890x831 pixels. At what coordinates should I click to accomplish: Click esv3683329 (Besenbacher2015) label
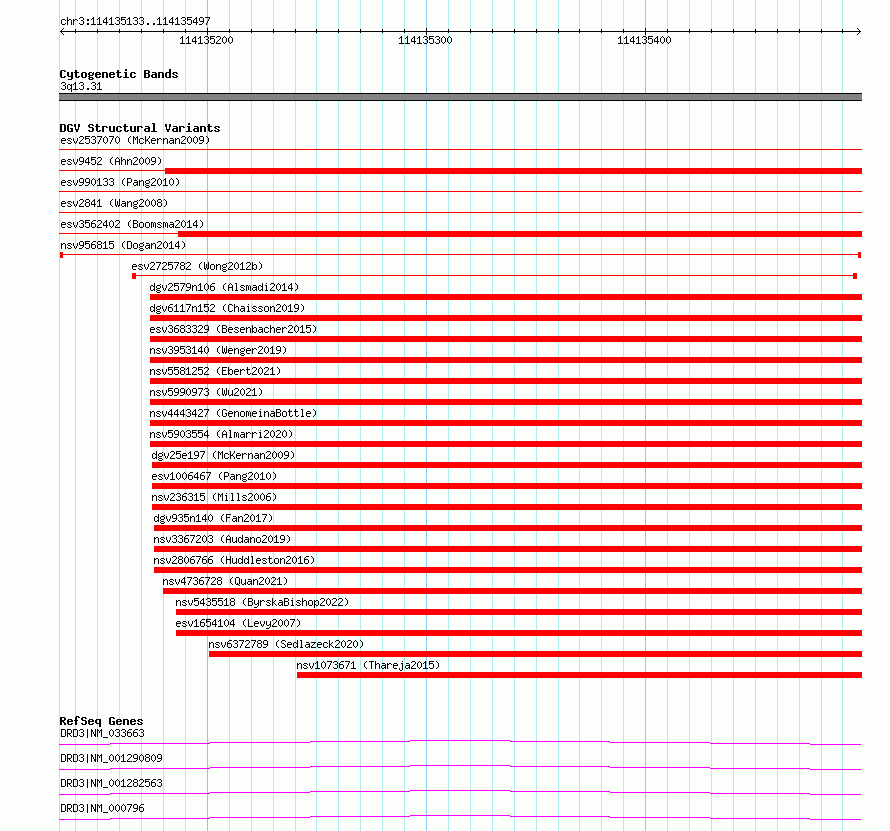[233, 329]
